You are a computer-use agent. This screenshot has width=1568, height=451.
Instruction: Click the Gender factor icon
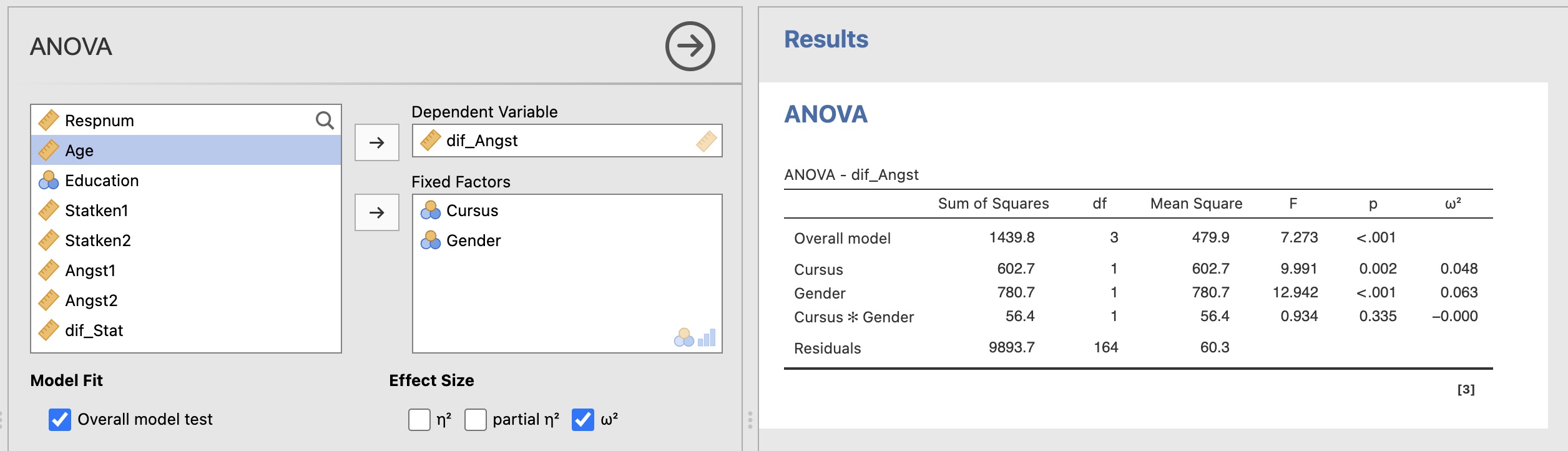(x=430, y=240)
